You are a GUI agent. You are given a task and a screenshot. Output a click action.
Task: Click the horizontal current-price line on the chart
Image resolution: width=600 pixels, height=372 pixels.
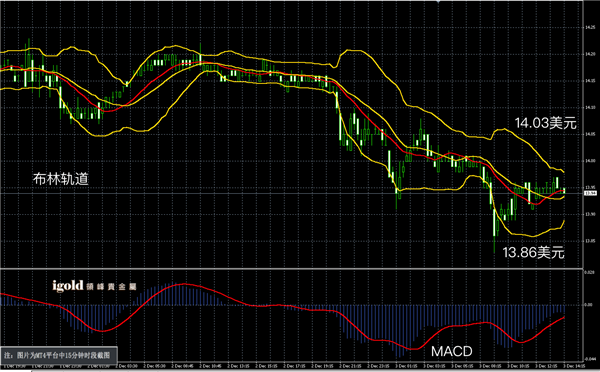(292, 194)
